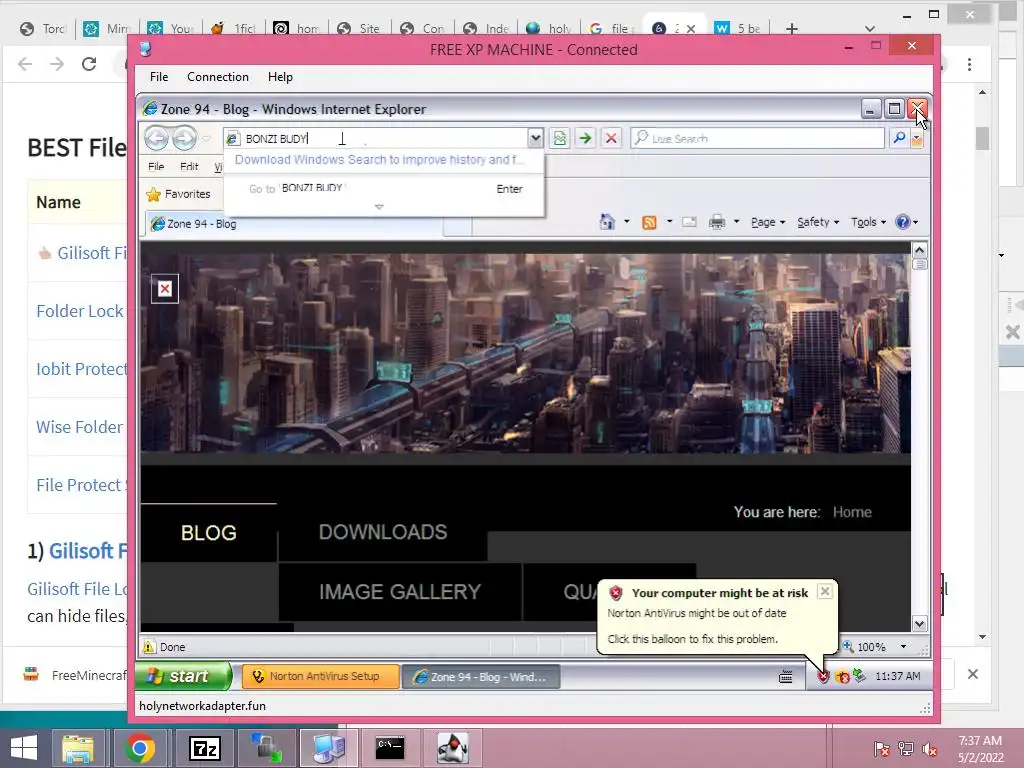Click the XP start button
The height and width of the screenshot is (768, 1024).
184,676
